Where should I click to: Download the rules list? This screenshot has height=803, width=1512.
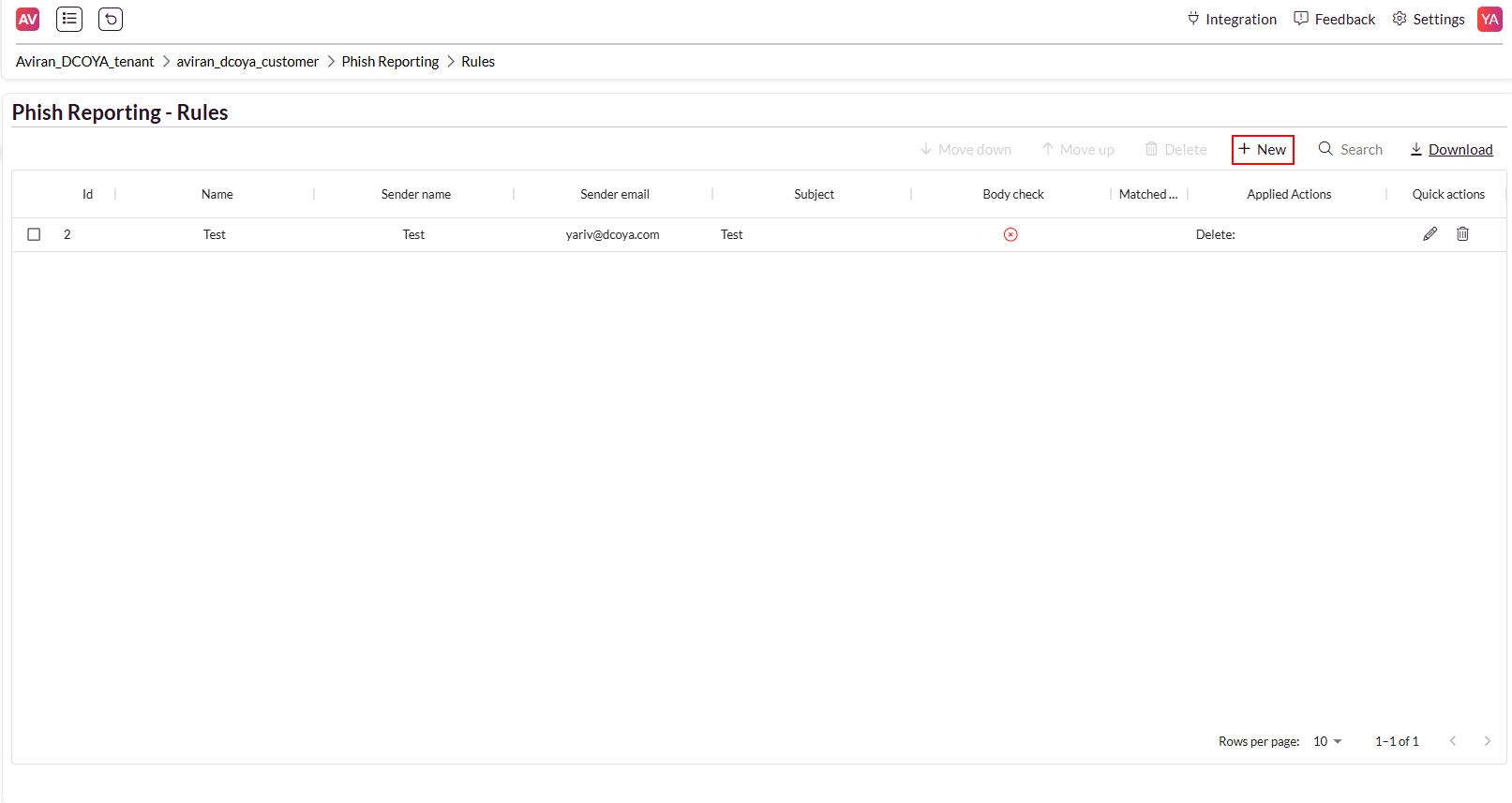(1451, 150)
